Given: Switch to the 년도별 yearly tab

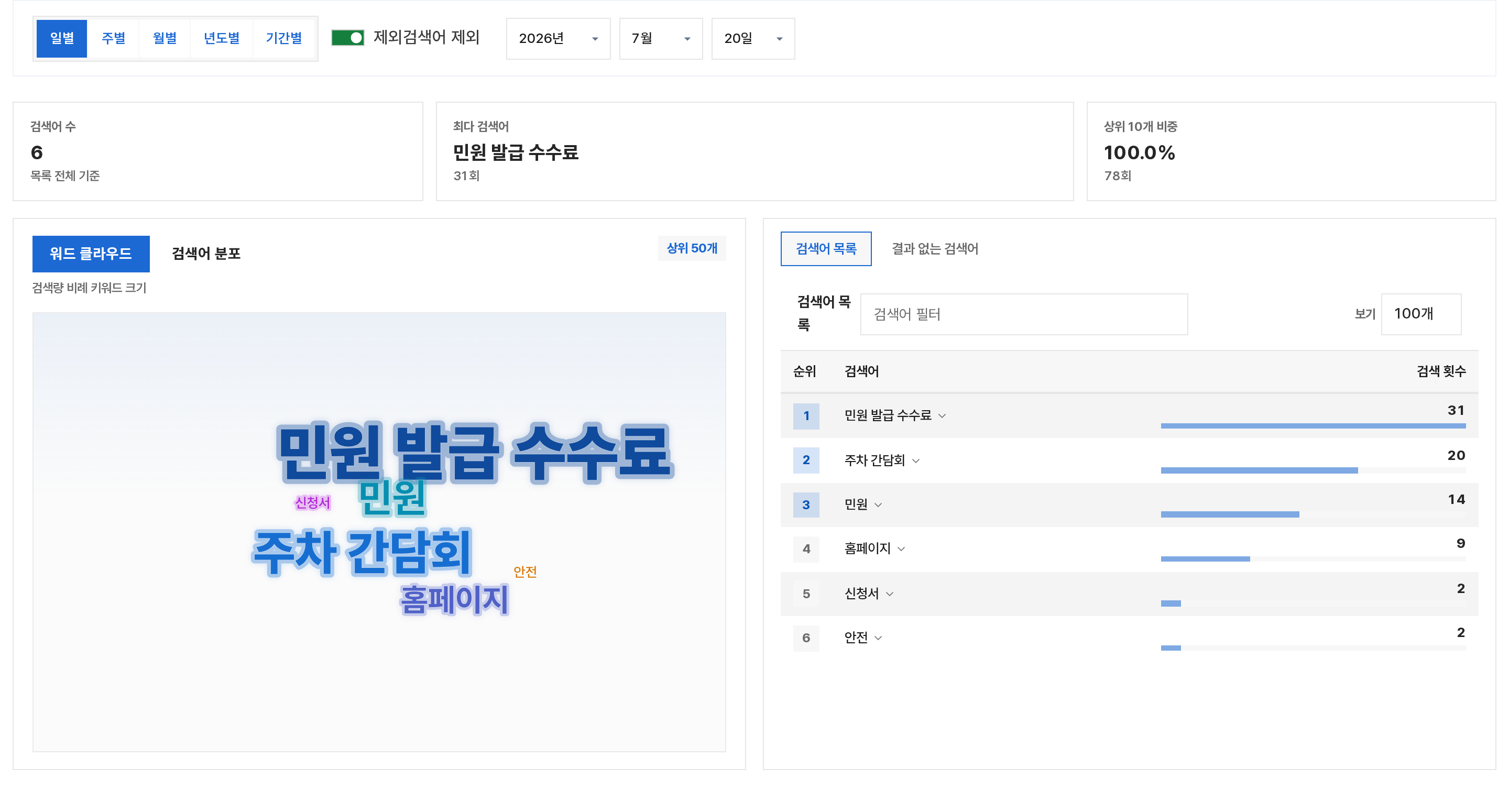Looking at the screenshot, I should click(x=222, y=38).
